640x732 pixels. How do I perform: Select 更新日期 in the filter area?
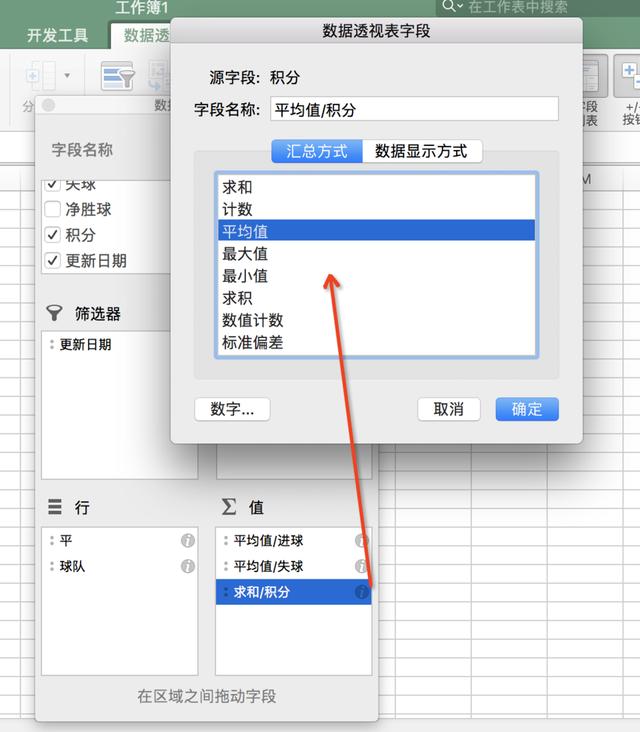[x=85, y=345]
